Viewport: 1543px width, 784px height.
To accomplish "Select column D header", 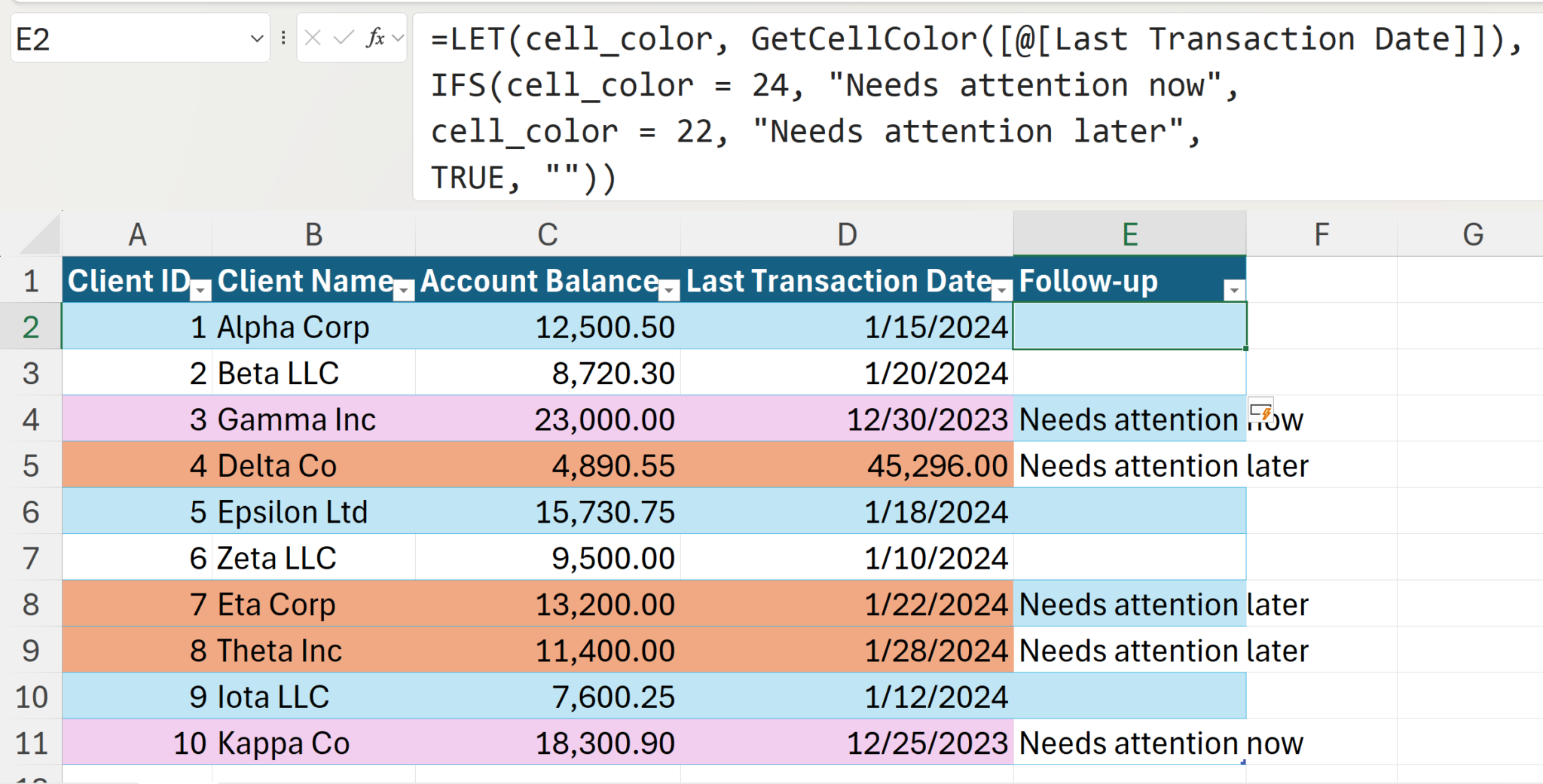I will [847, 235].
